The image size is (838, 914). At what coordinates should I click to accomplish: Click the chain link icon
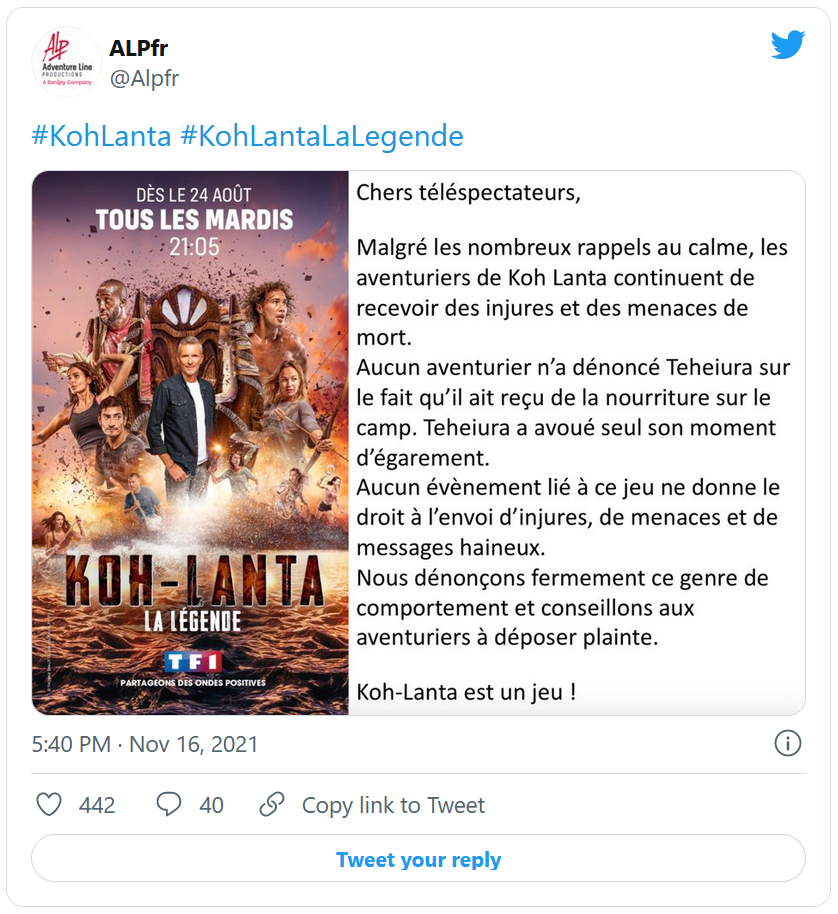(x=272, y=804)
